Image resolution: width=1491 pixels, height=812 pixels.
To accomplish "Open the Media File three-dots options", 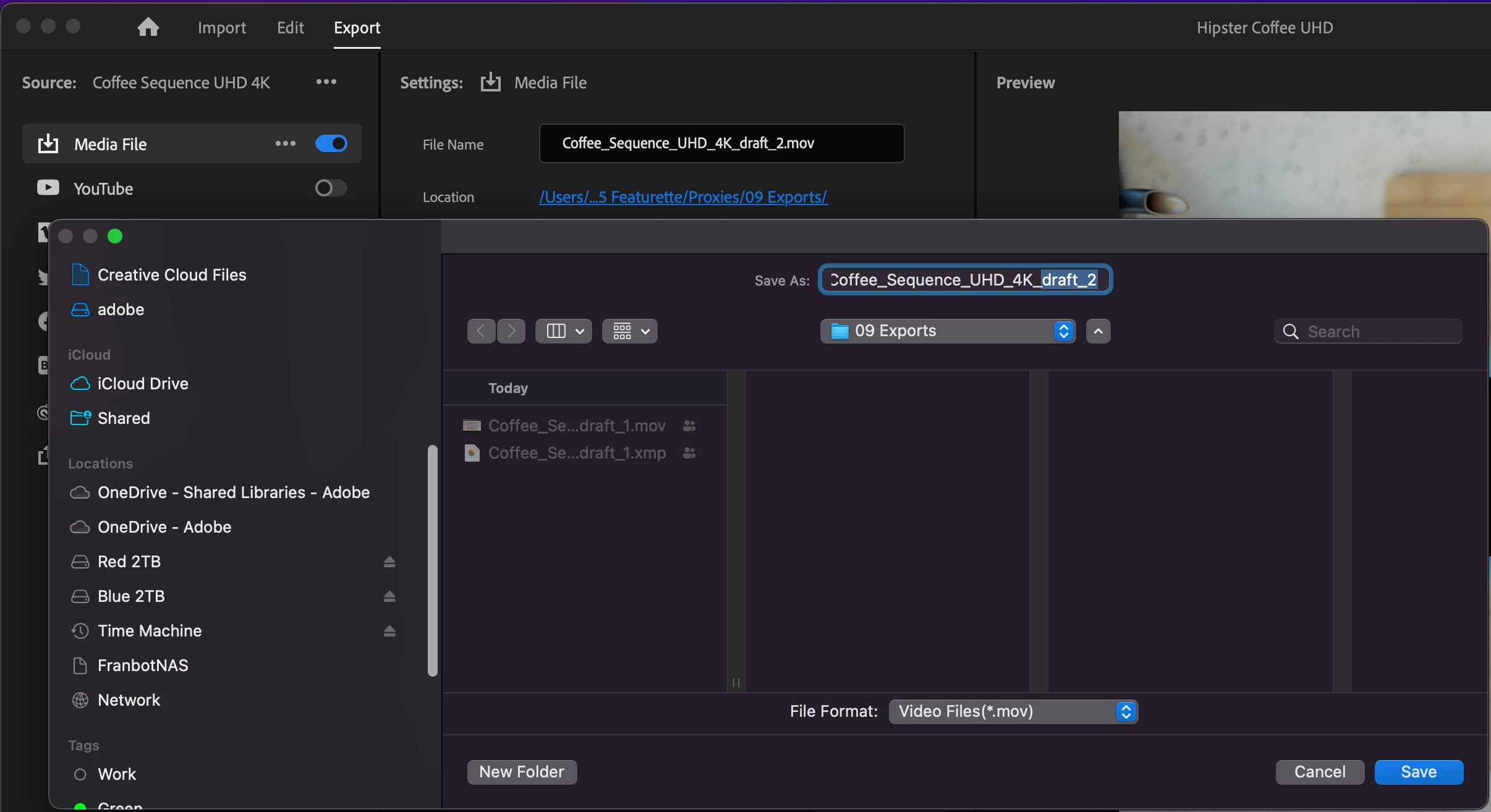I will pos(285,143).
